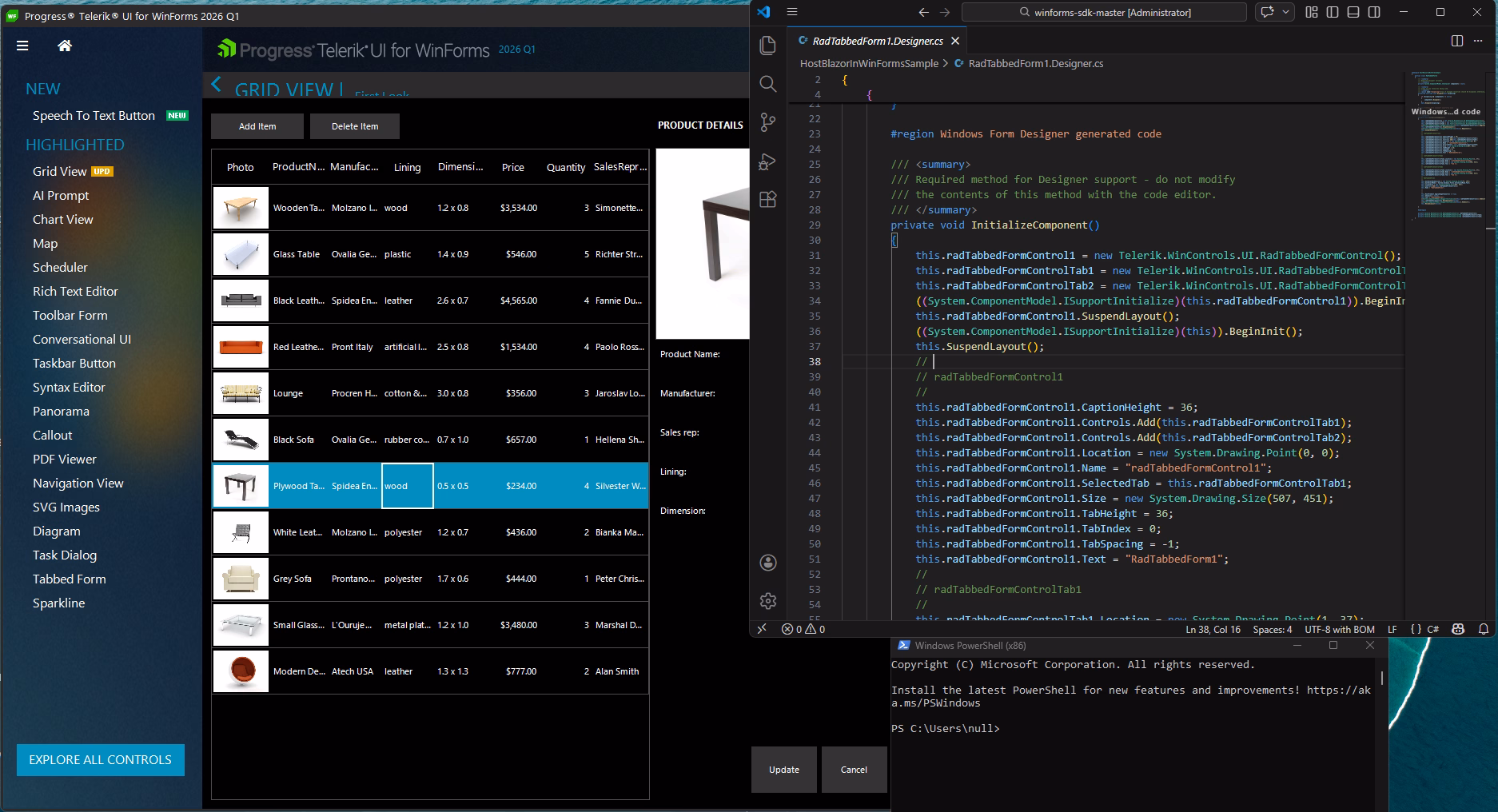Open VS Code Explorer view

pos(768,46)
